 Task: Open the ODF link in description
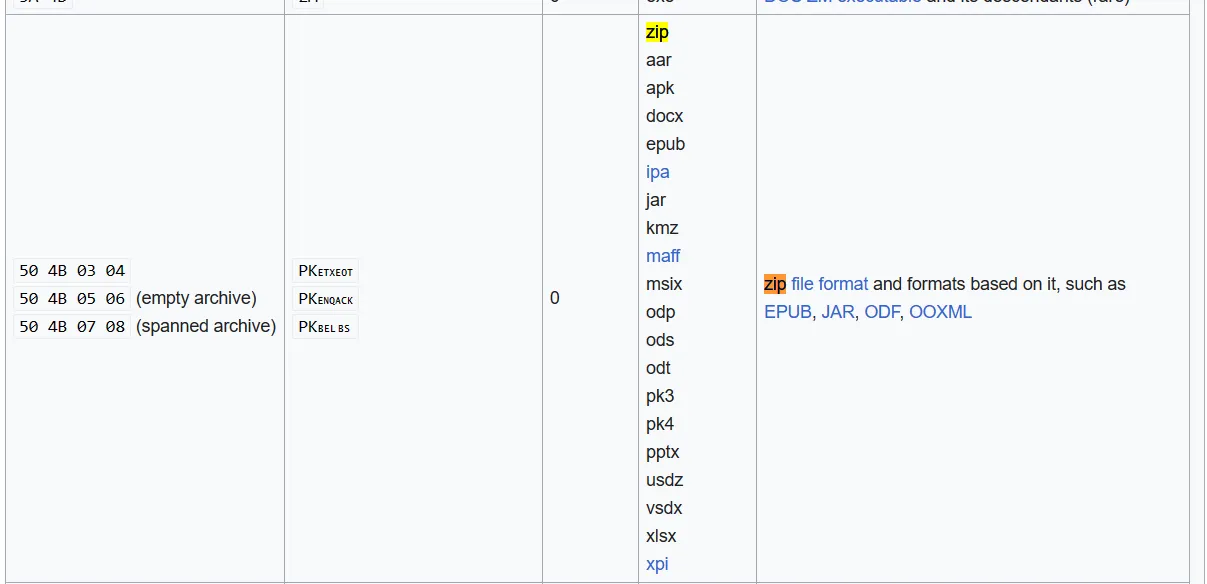coord(882,312)
